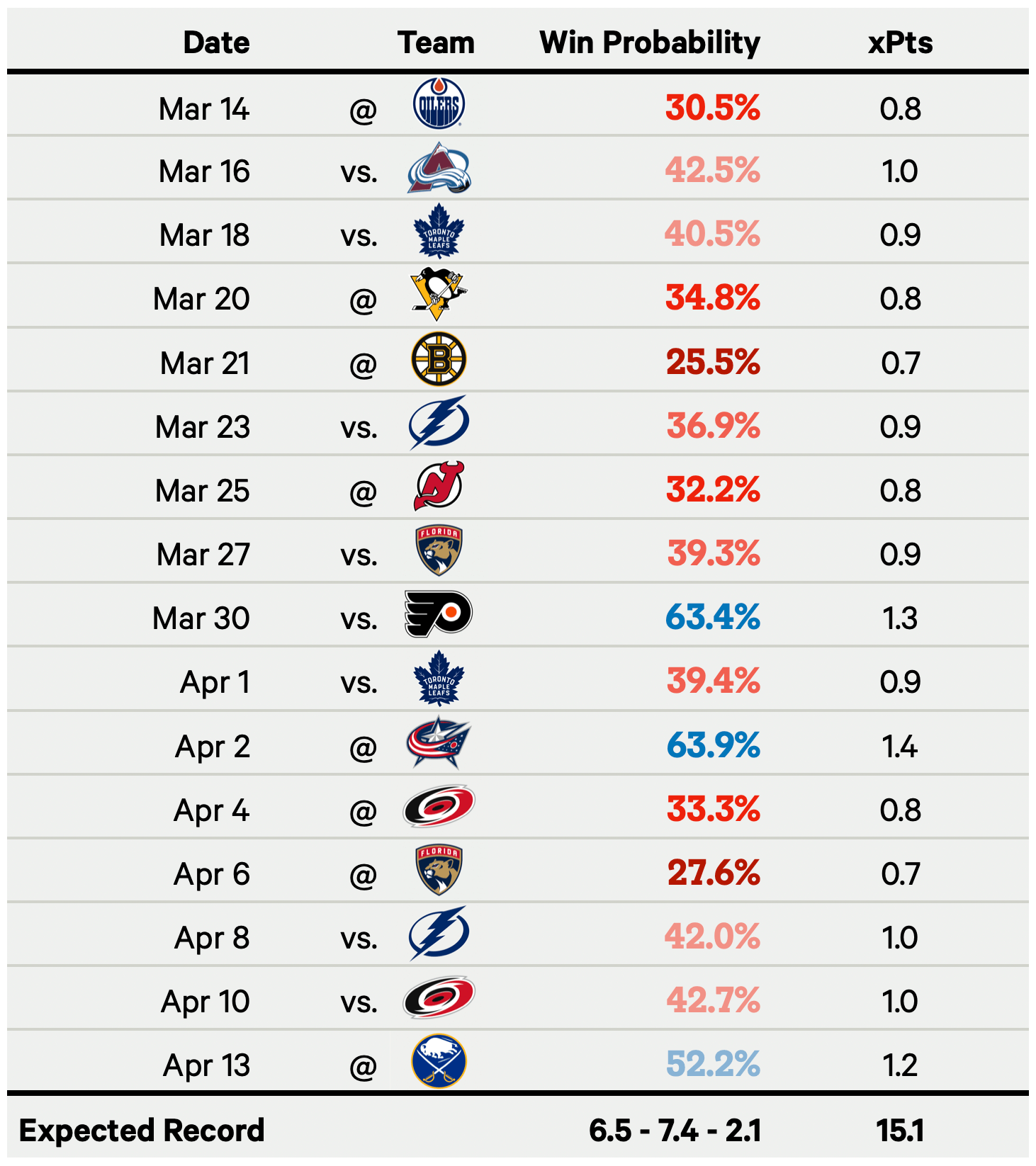Click the Date column header

tap(216, 43)
